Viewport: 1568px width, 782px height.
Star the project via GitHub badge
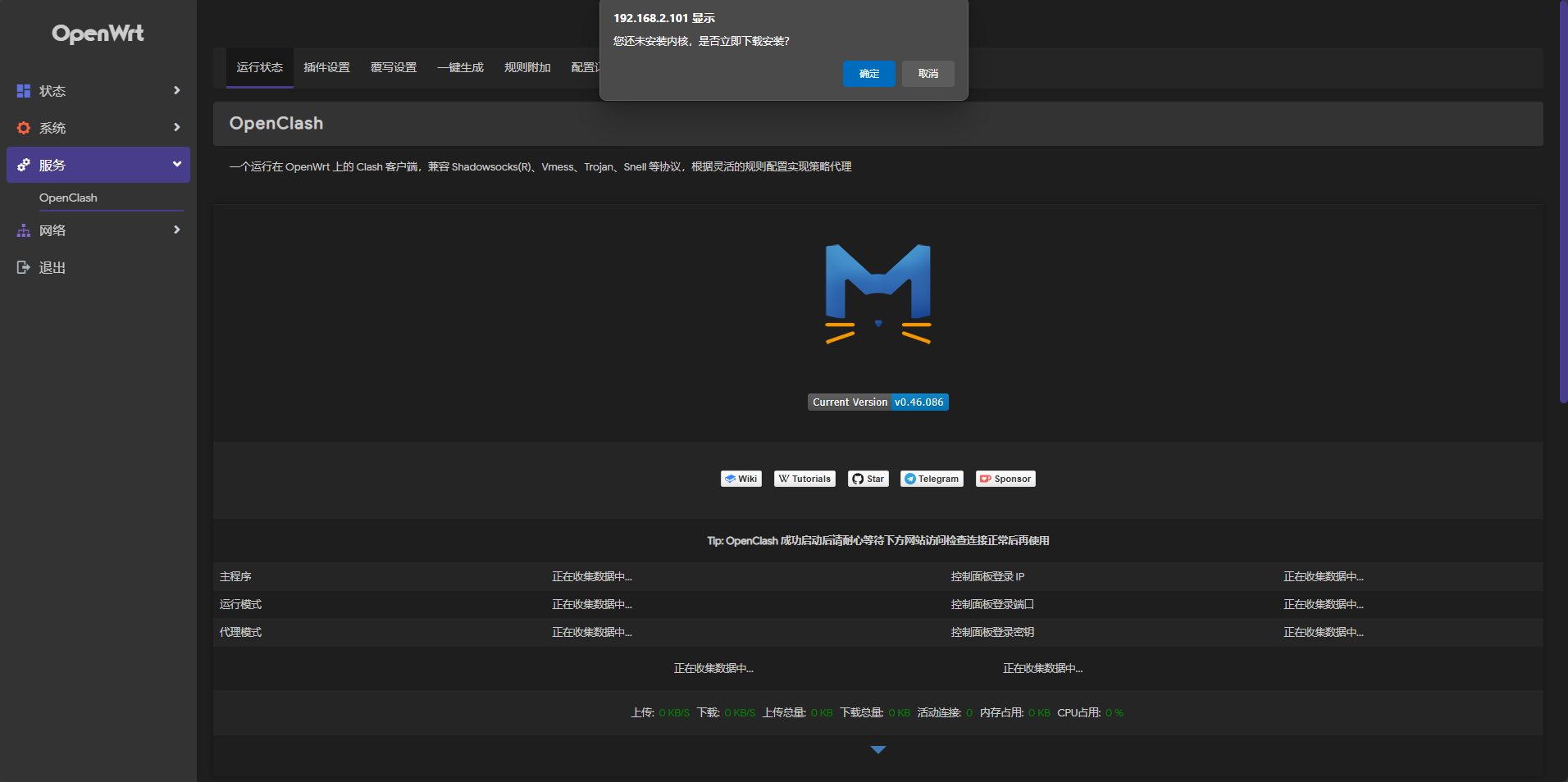867,479
